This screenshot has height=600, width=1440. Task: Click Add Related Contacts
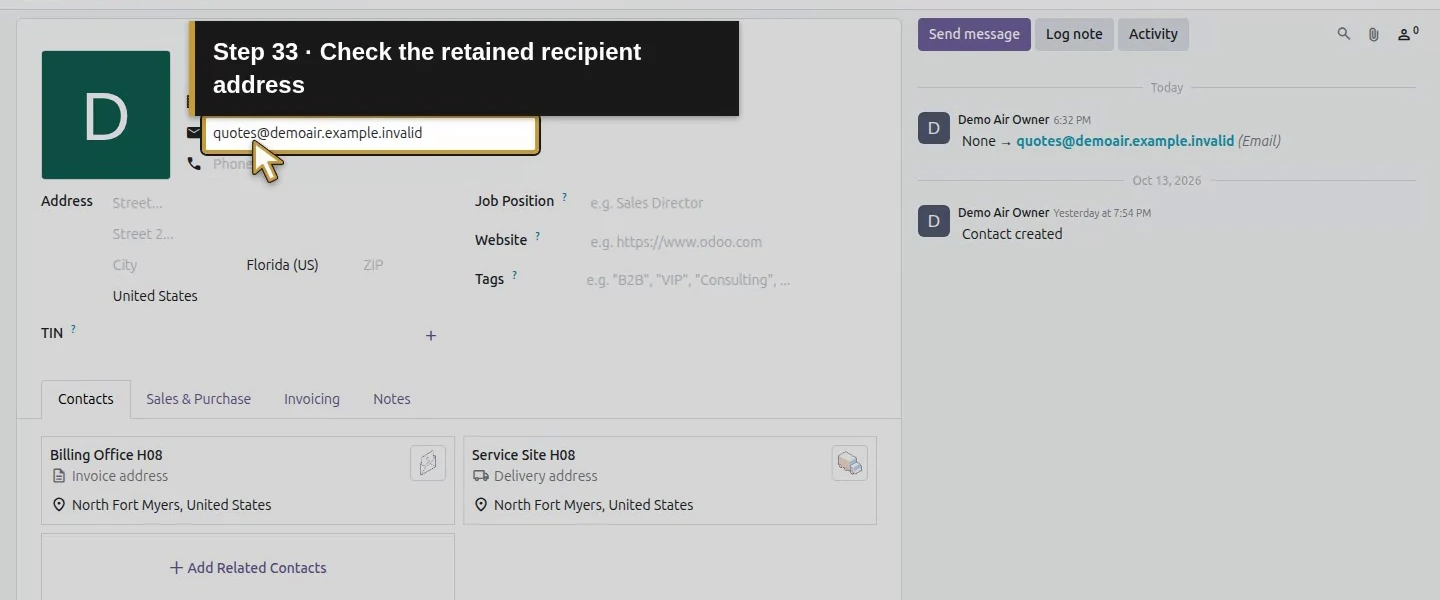point(248,568)
